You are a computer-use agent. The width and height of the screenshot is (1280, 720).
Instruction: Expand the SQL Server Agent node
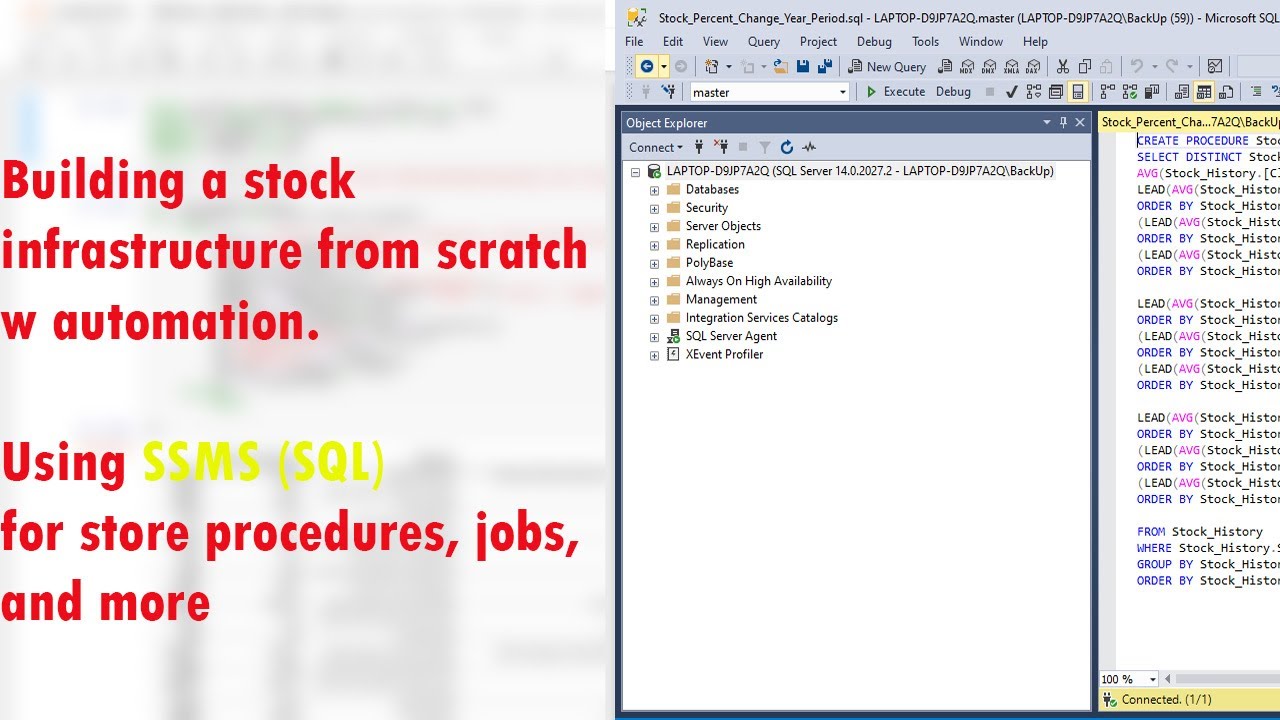pos(654,336)
